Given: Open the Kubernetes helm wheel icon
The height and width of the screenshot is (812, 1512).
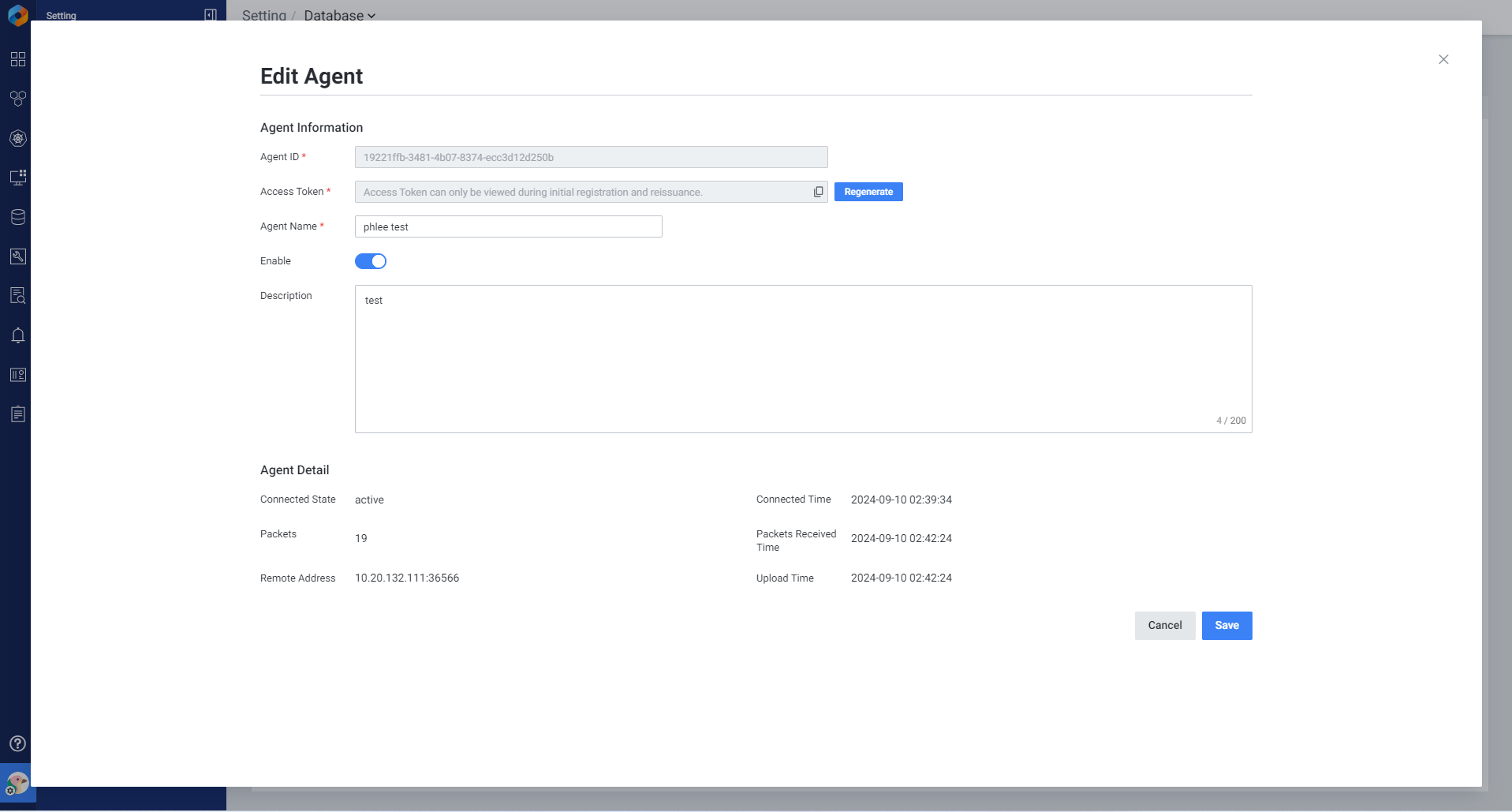Looking at the screenshot, I should point(17,138).
